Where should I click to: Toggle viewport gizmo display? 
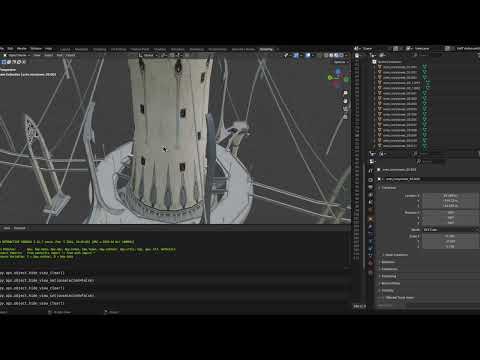coord(296,55)
